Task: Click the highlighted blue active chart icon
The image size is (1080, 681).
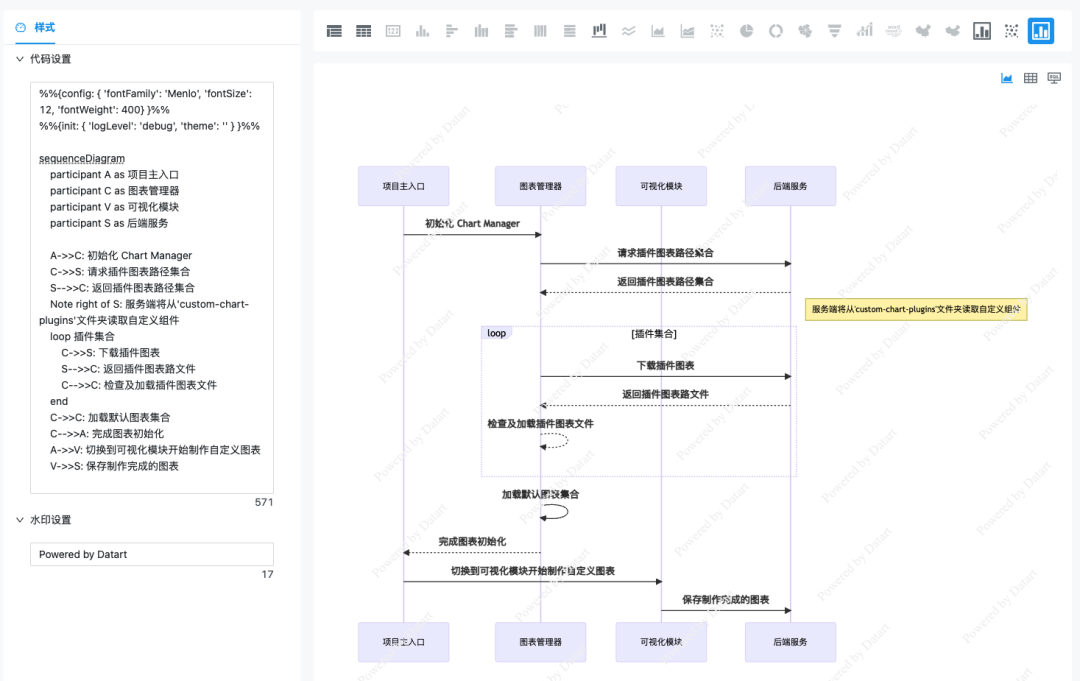Action: [1041, 31]
